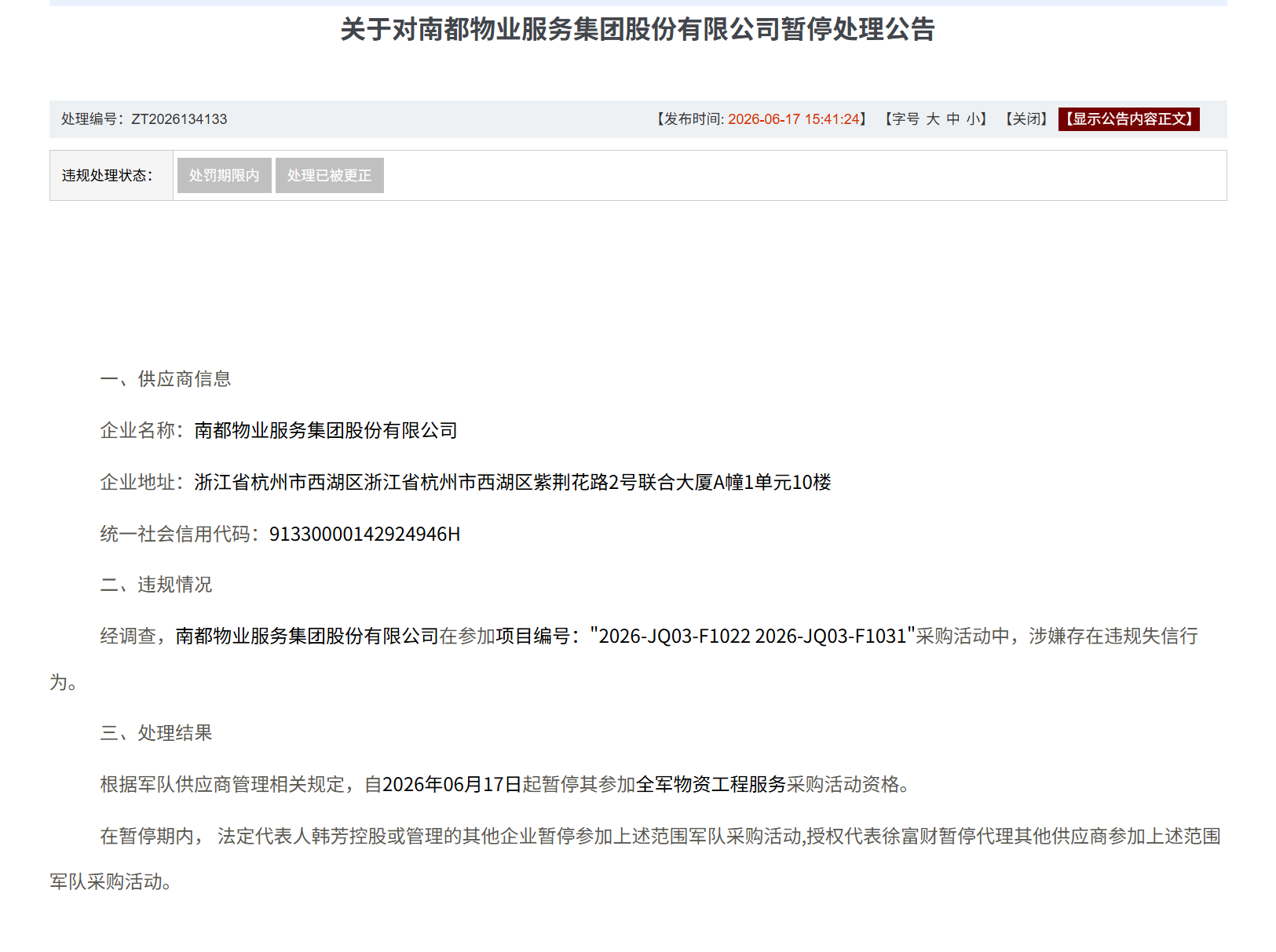Click company name 南都物业服务集团股份有限公司 after 企业名称
The image size is (1276, 952).
coord(326,430)
